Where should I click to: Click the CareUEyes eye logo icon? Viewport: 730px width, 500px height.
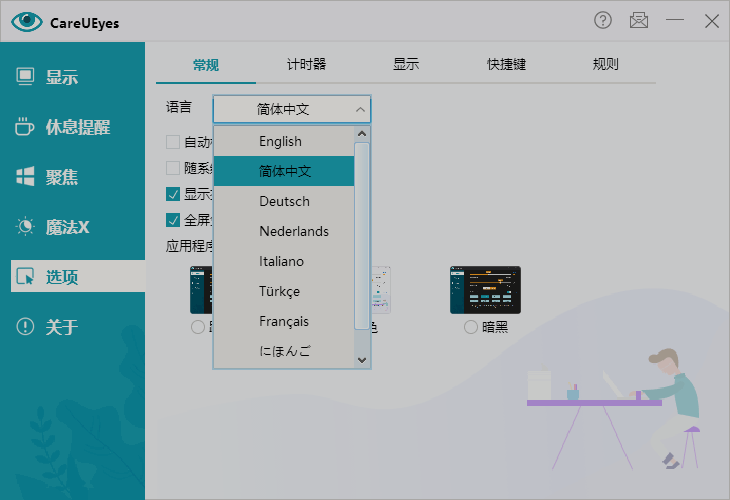pyautogui.click(x=27, y=21)
